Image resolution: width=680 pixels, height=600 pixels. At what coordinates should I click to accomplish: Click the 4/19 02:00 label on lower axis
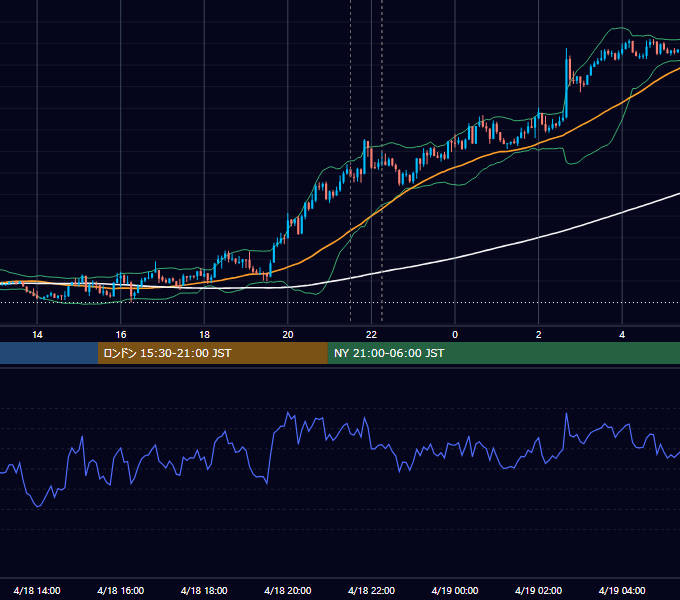tap(538, 590)
